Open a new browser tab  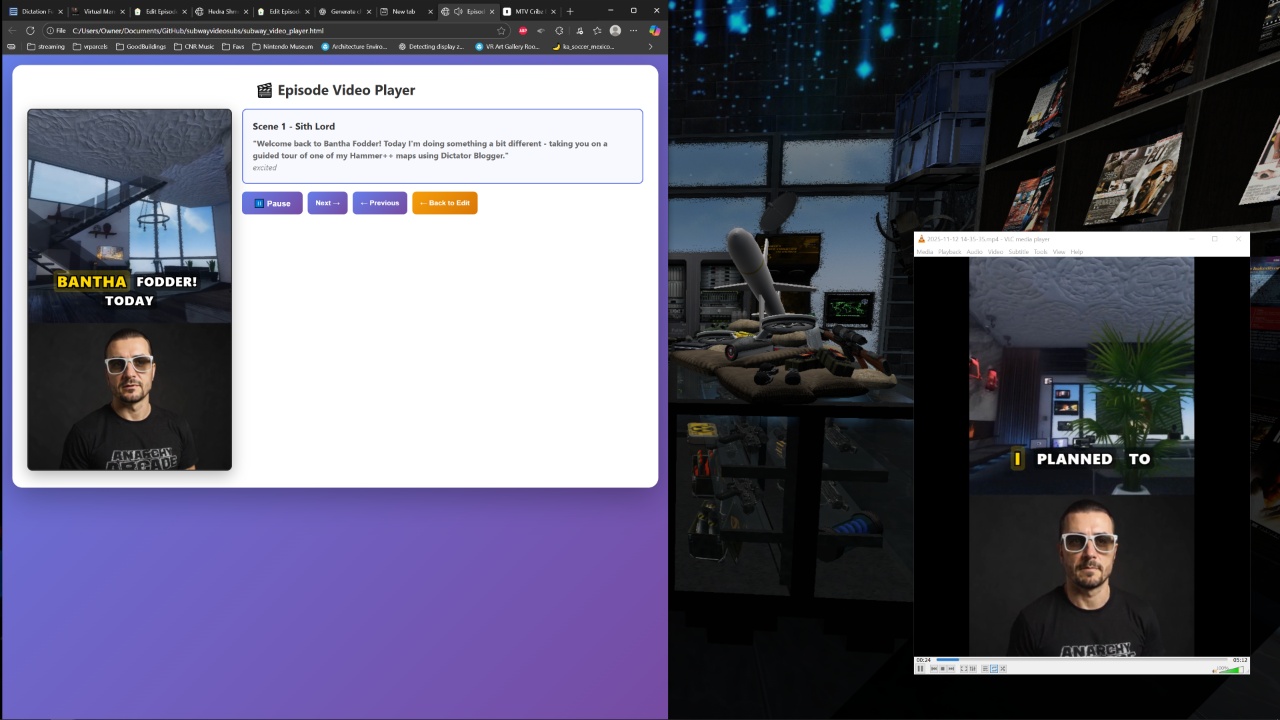[570, 11]
